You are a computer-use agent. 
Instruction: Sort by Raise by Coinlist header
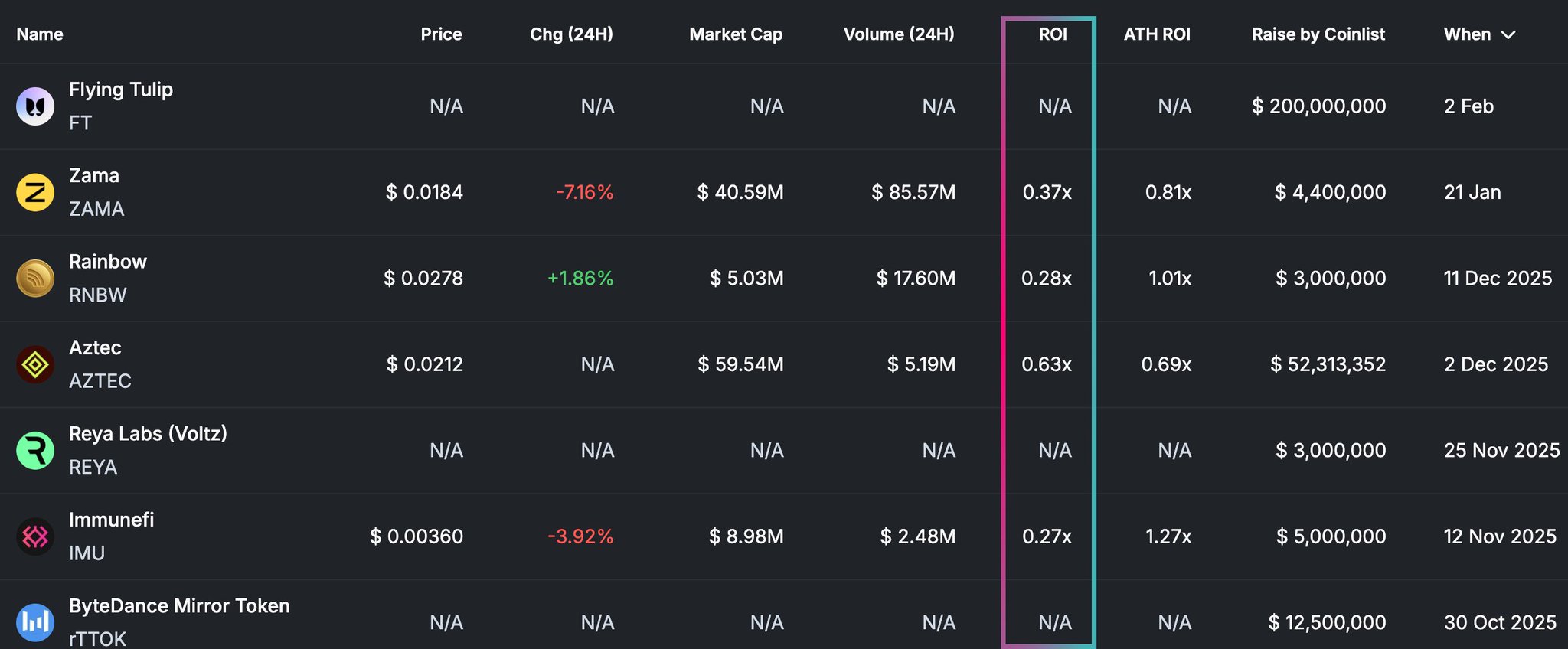(x=1318, y=34)
